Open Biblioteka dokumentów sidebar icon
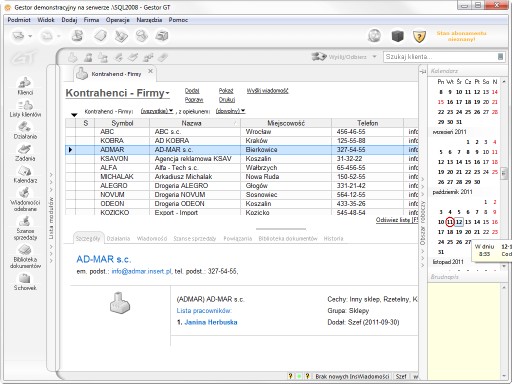 pyautogui.click(x=25, y=256)
